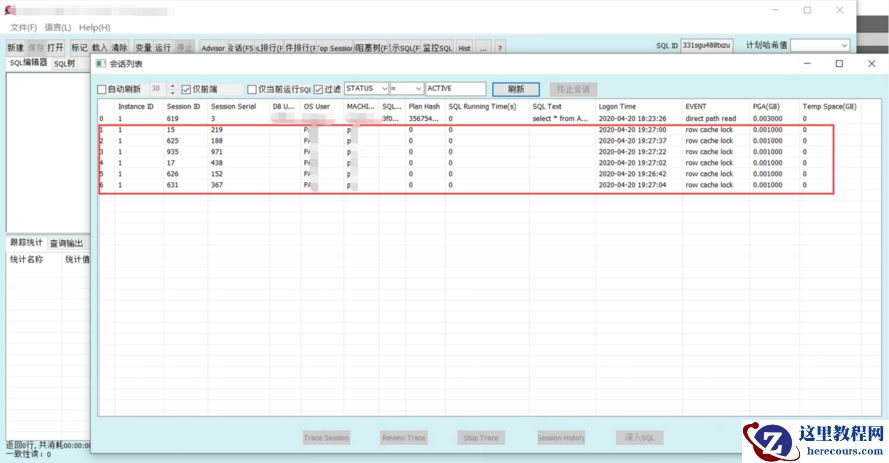Screen dimensions: 889x463
Task: Click the SQL Running Time(s) column header
Action: coord(487,107)
